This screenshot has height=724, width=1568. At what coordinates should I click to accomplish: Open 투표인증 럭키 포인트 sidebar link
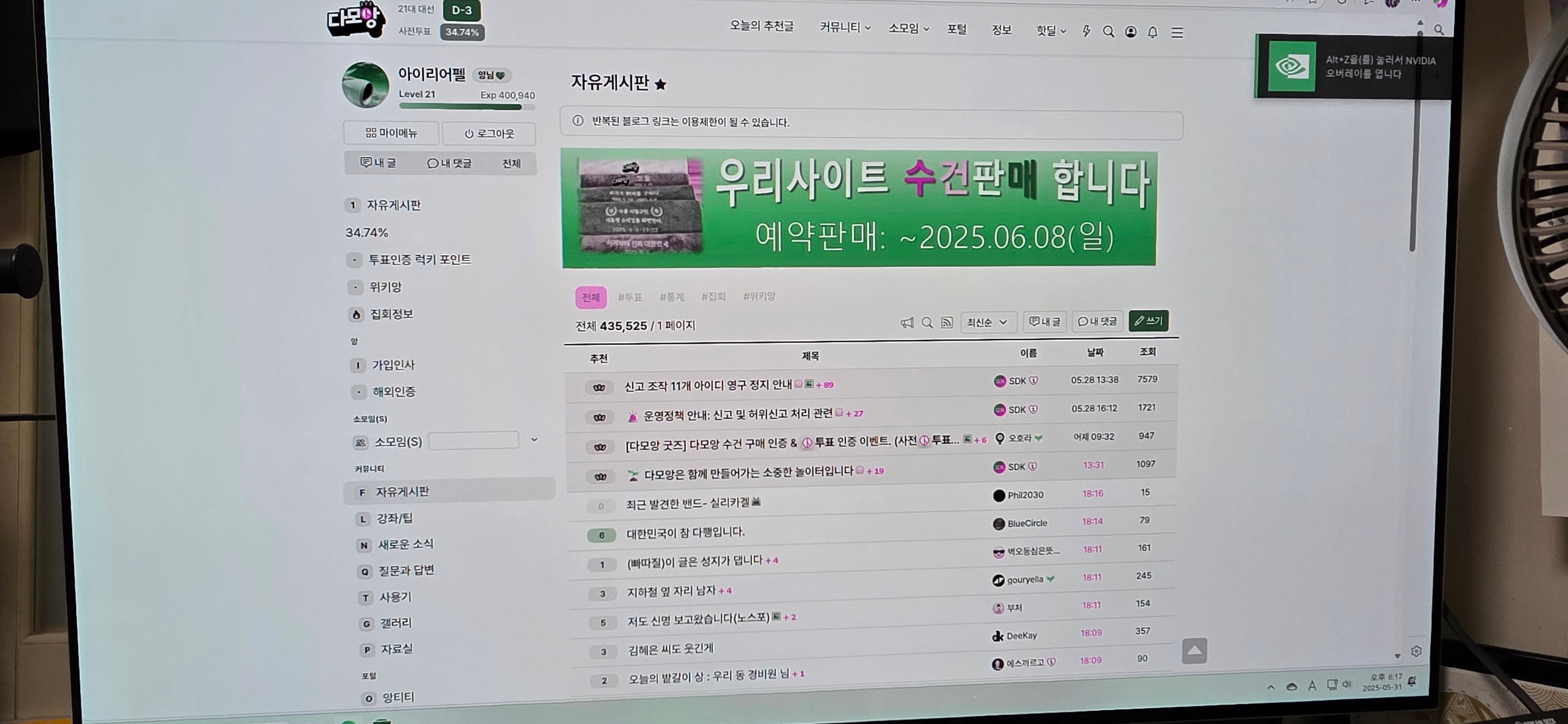pyautogui.click(x=419, y=260)
